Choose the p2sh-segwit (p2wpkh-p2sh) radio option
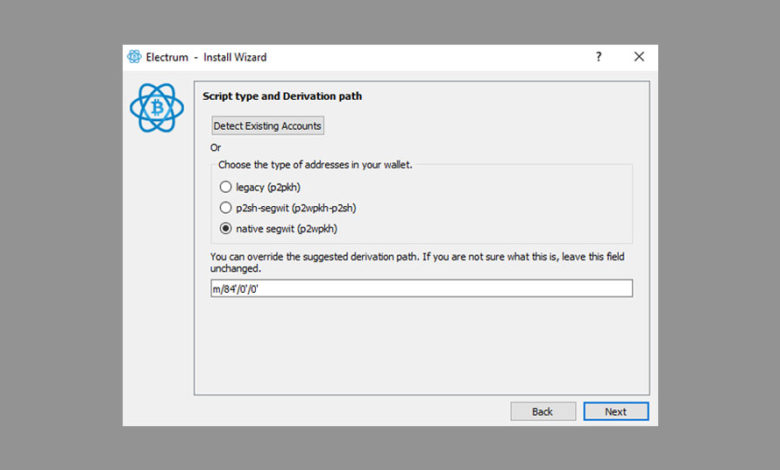This screenshot has height=470, width=780. [x=225, y=208]
